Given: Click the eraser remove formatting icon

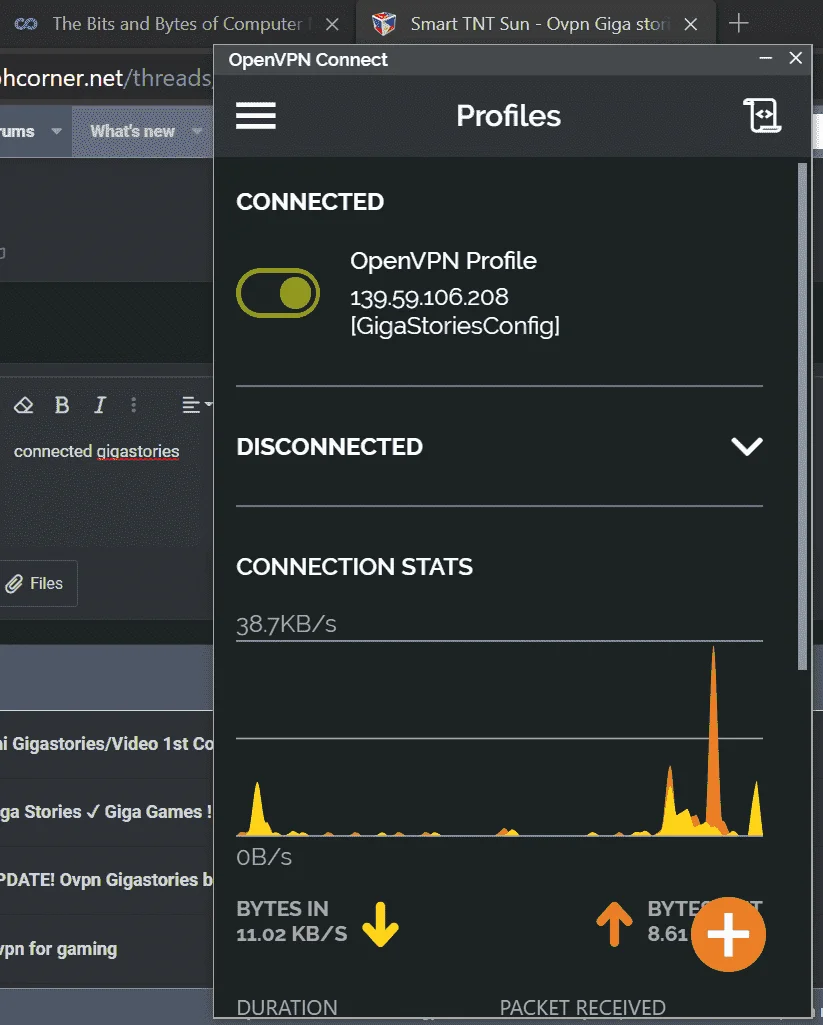Looking at the screenshot, I should [24, 405].
